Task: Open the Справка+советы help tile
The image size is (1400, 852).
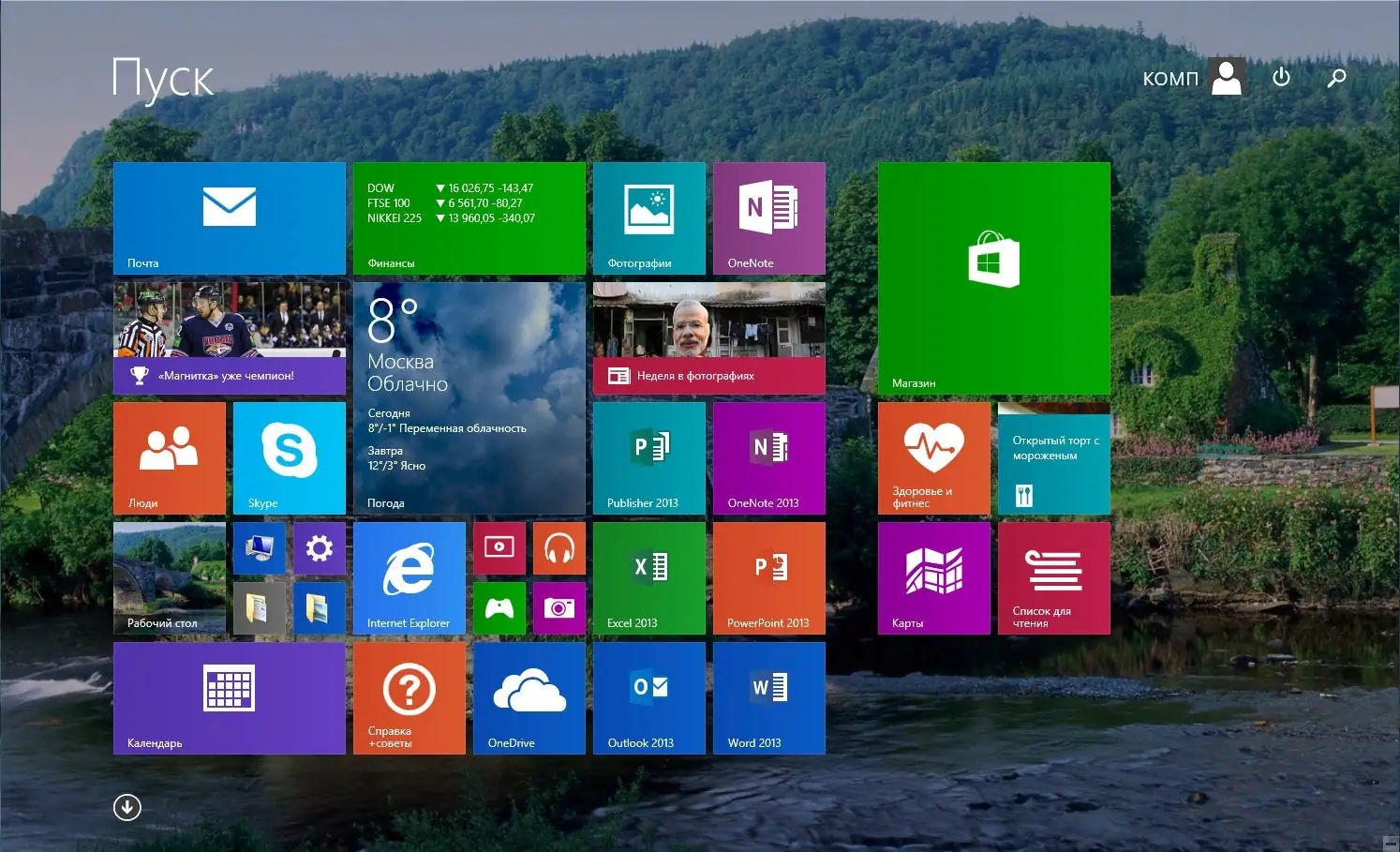Action: click(410, 698)
